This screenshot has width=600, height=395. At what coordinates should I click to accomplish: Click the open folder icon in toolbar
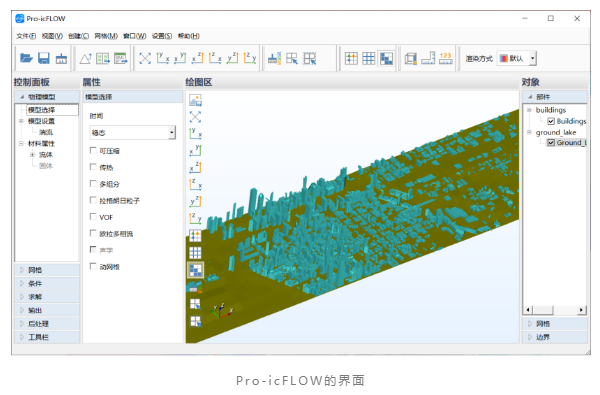click(x=26, y=58)
